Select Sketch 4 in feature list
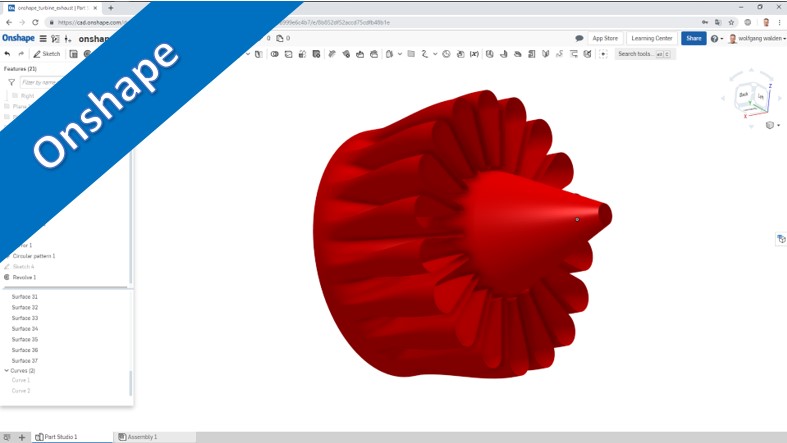This screenshot has height=443, width=787. (x=24, y=266)
